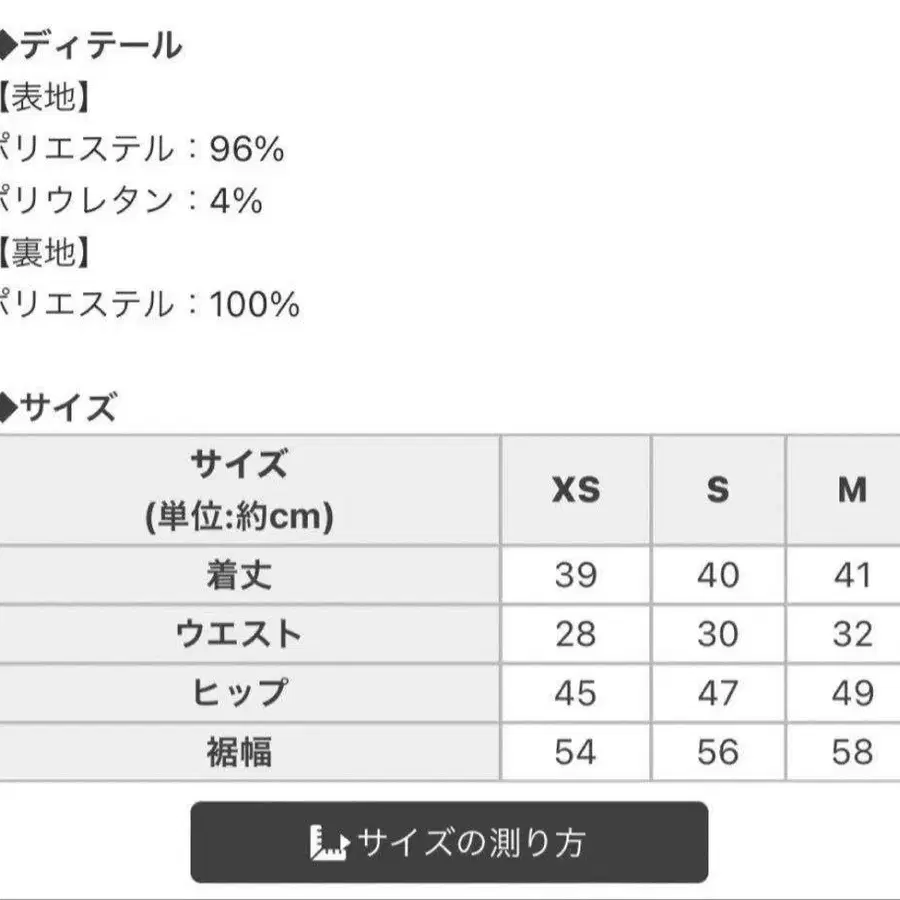Click the ポリウレタン：4% text line

tap(131, 201)
